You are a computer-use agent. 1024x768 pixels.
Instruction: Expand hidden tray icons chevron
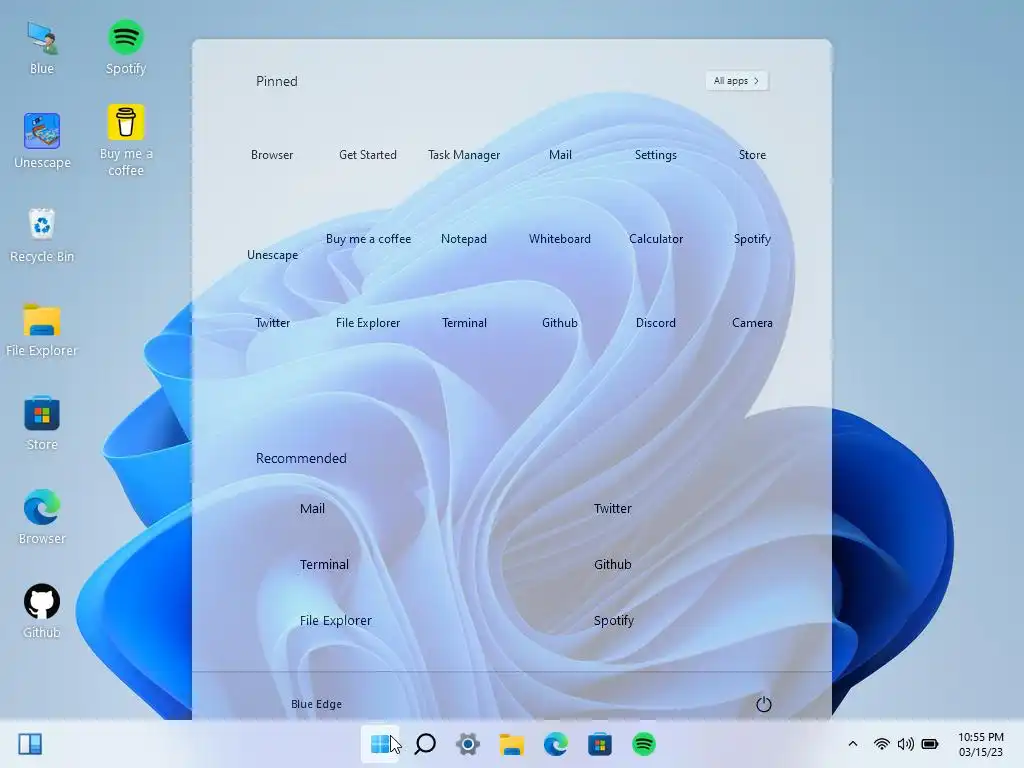pyautogui.click(x=853, y=744)
